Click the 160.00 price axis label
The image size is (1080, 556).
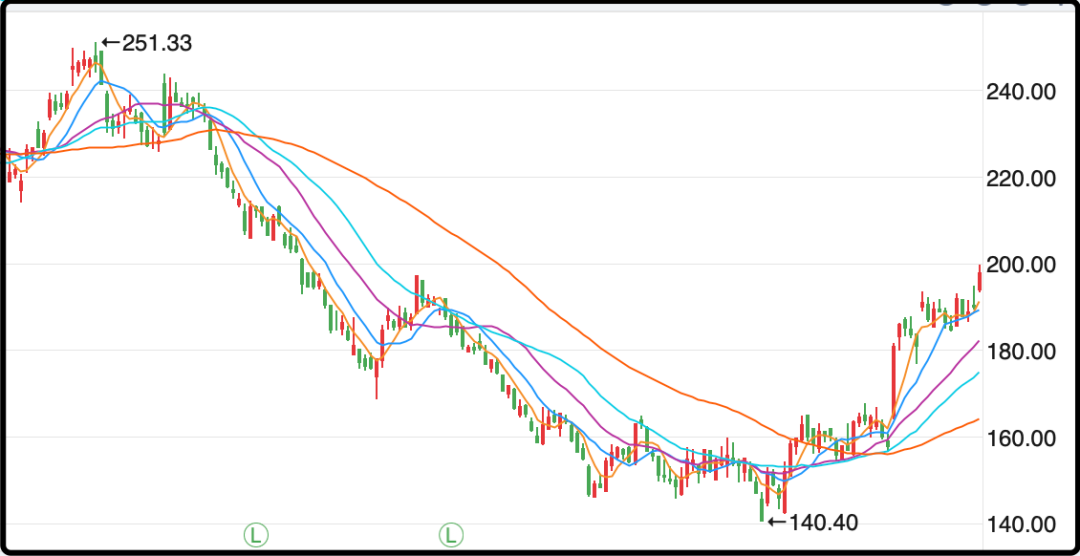1021,438
